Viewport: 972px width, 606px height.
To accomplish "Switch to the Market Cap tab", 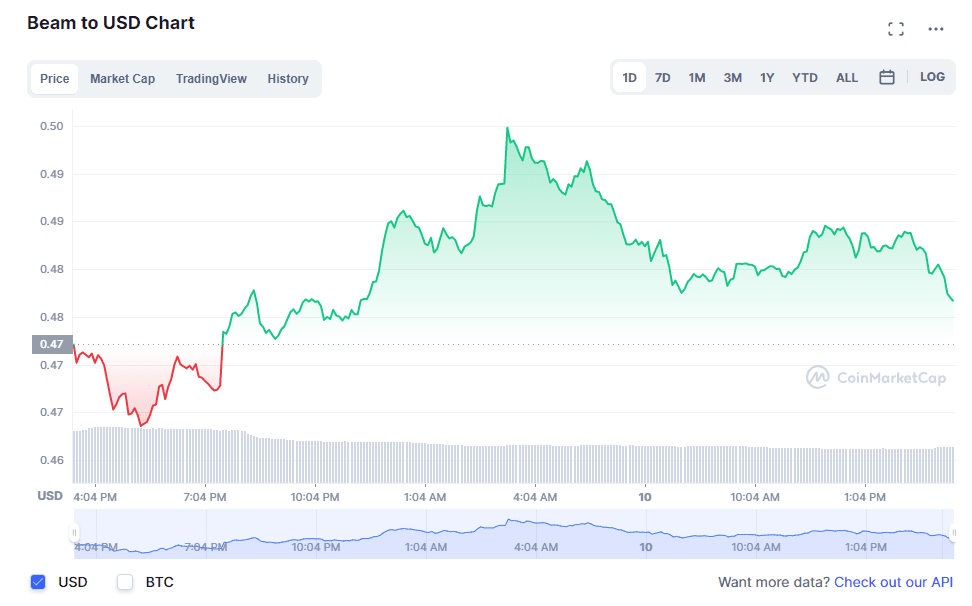I will coord(122,79).
